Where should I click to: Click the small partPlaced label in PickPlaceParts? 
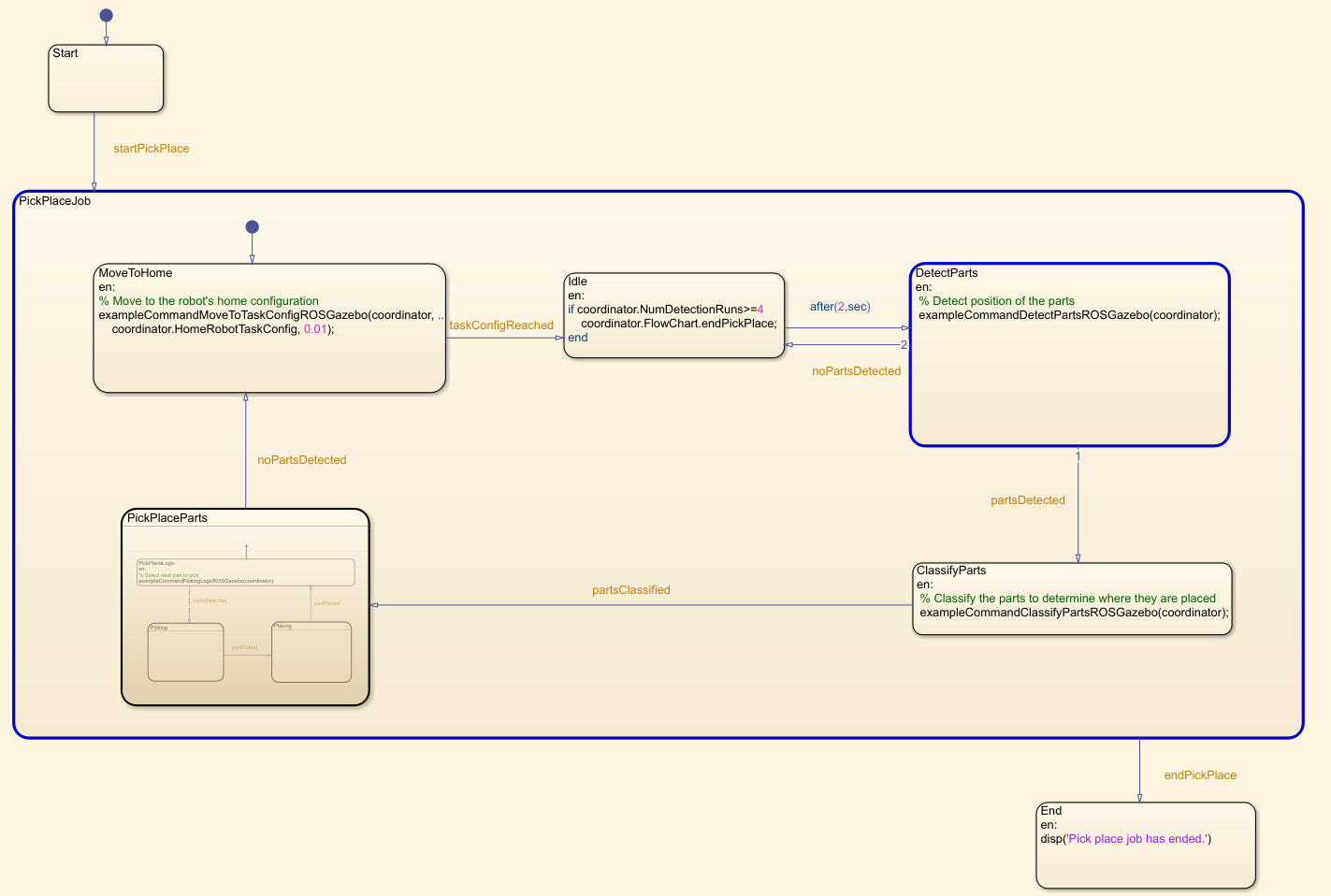pos(327,603)
